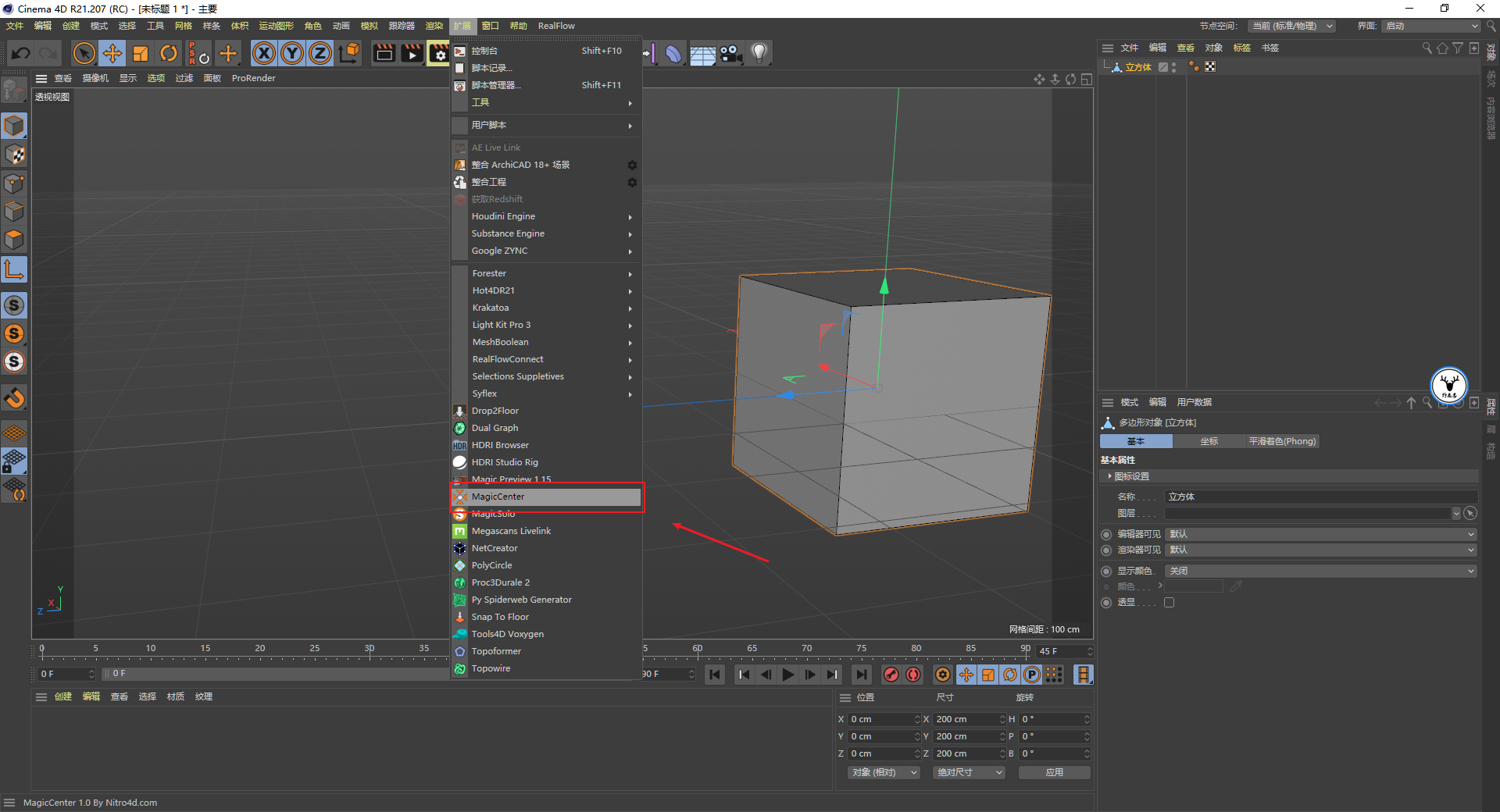
Task: Select MagicCenter from menu
Action: (x=547, y=497)
